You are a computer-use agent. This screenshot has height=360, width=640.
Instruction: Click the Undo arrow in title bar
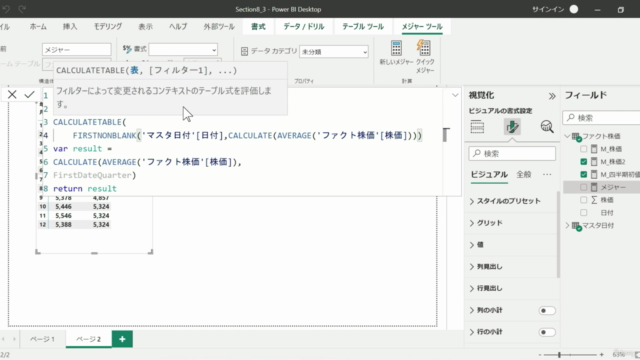pos(6,9)
